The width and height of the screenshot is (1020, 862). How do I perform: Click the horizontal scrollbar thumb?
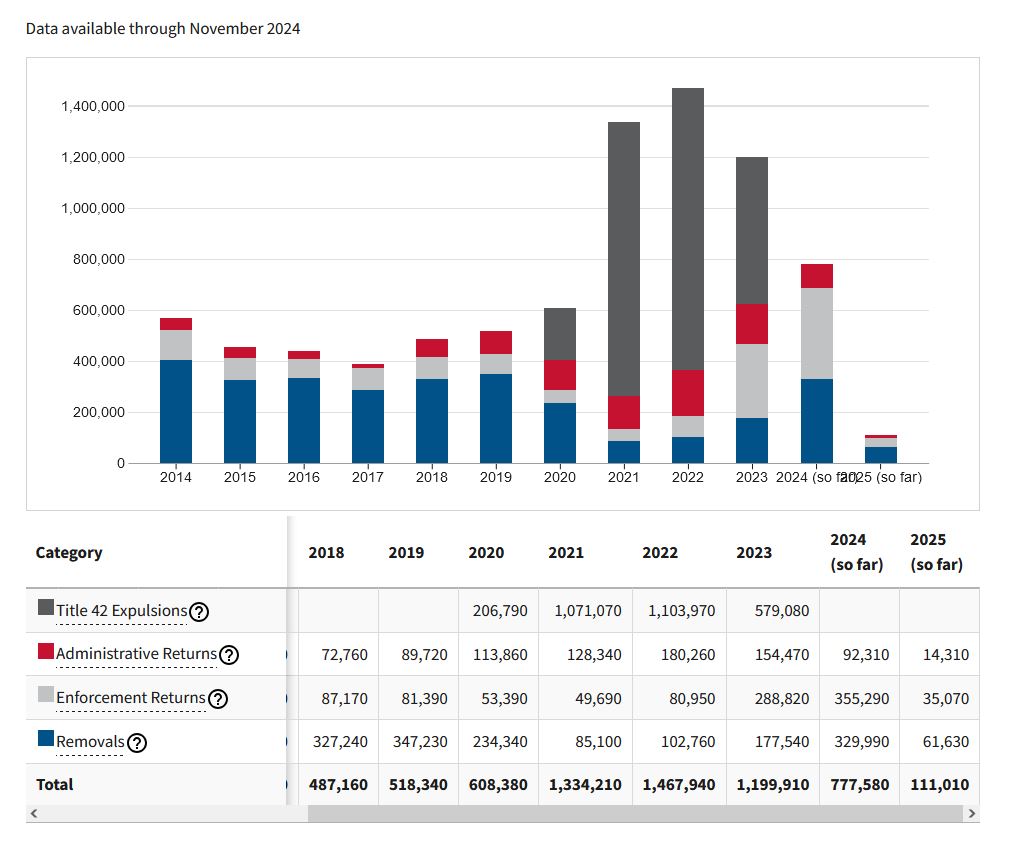point(635,813)
